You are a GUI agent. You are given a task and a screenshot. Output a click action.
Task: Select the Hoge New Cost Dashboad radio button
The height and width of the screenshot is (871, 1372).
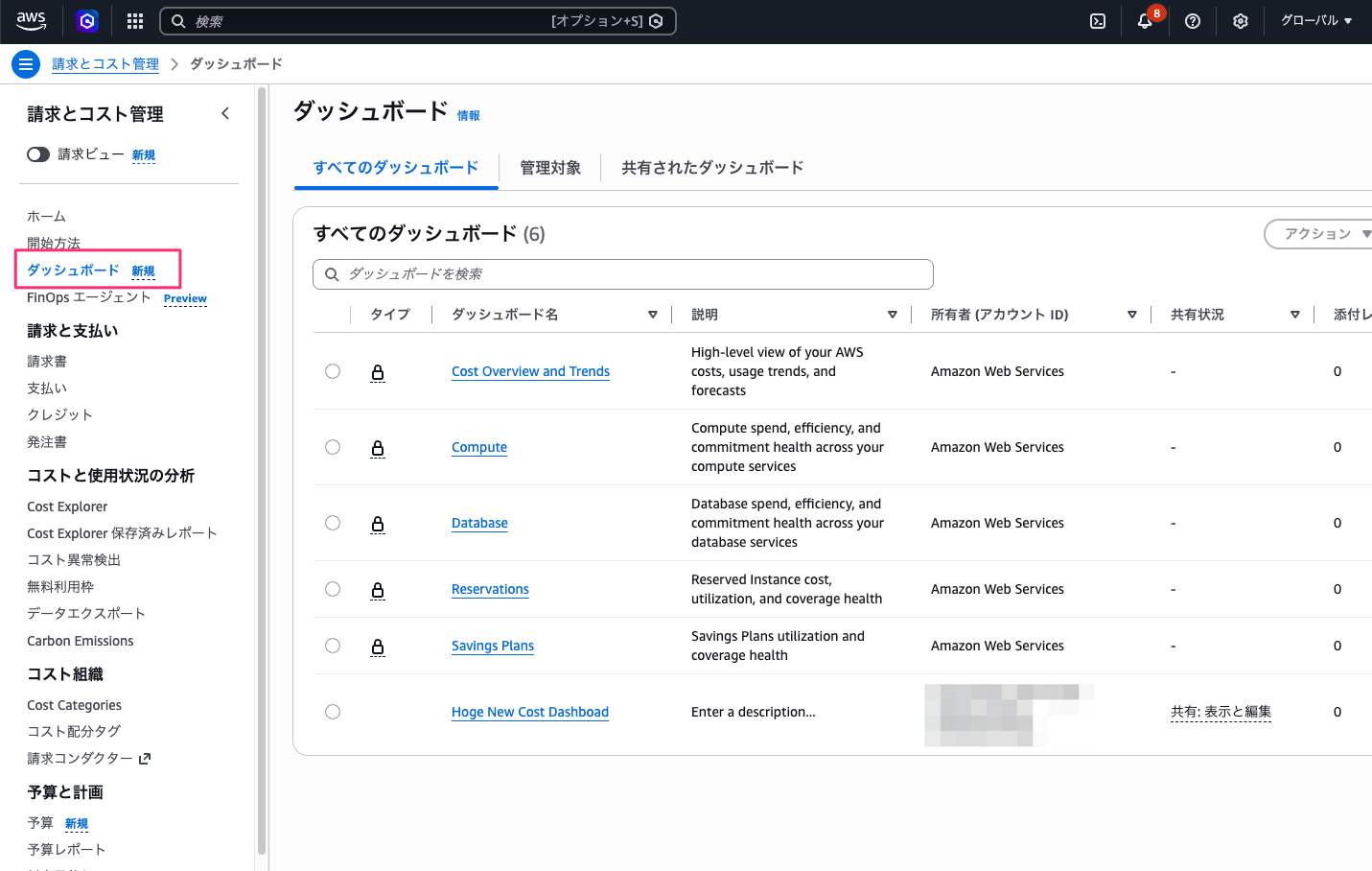pyautogui.click(x=333, y=712)
